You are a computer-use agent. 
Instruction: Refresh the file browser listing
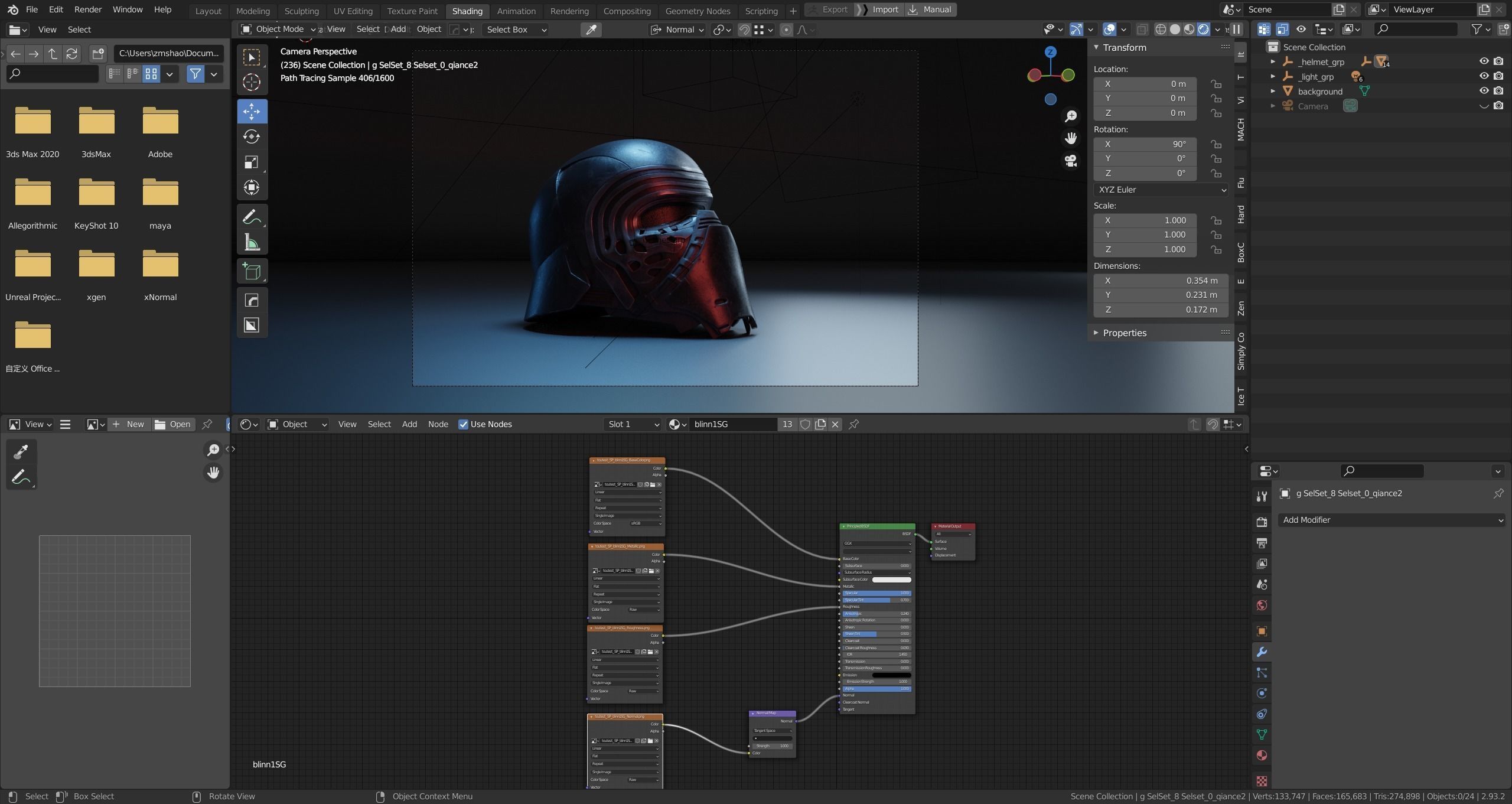(x=72, y=54)
